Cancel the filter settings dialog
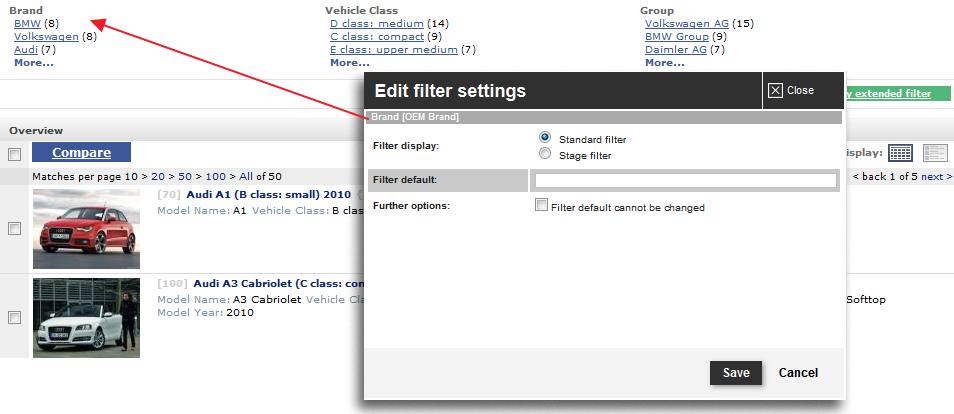The width and height of the screenshot is (954, 414). click(798, 373)
